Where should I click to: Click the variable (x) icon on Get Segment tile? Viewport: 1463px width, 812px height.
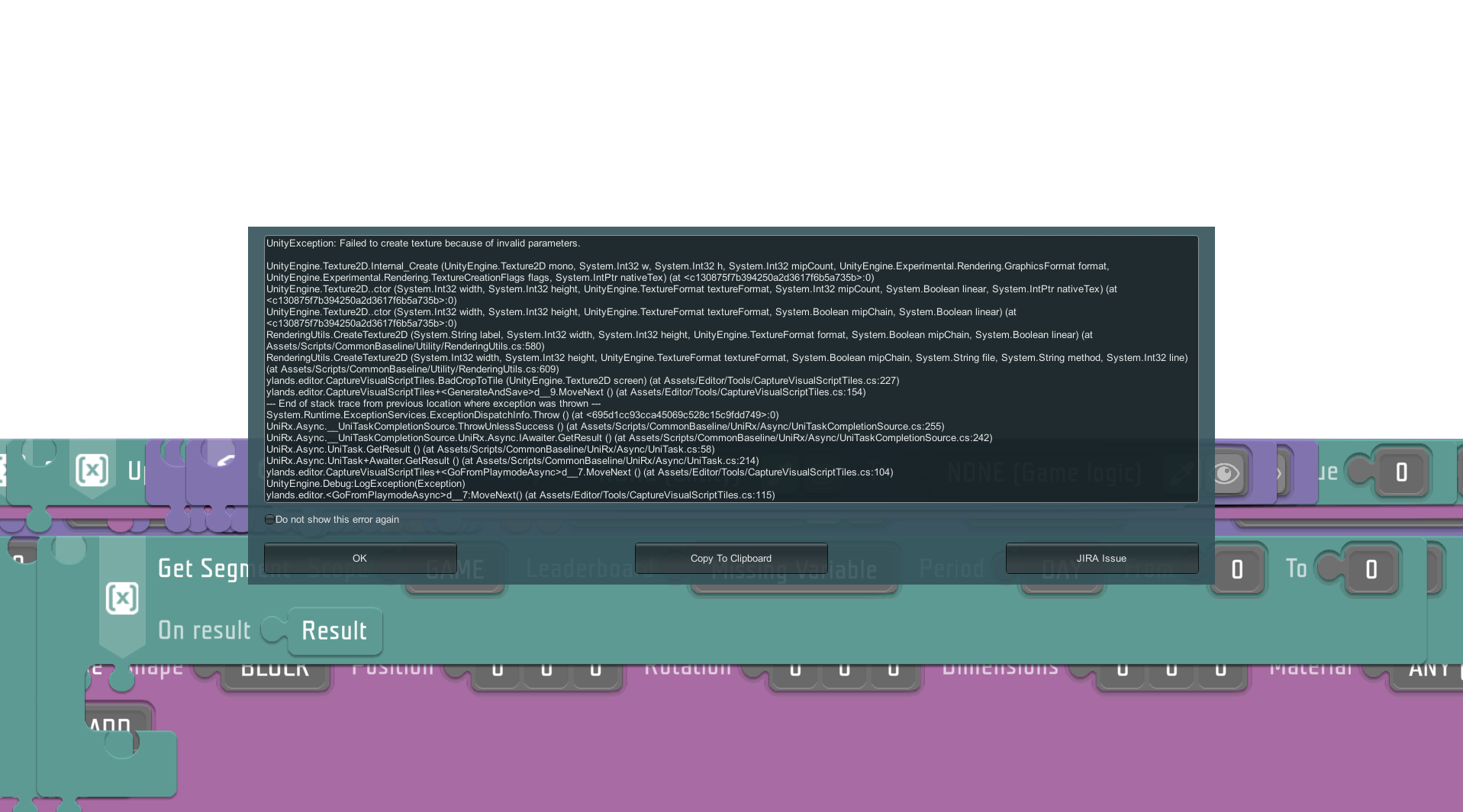122,598
